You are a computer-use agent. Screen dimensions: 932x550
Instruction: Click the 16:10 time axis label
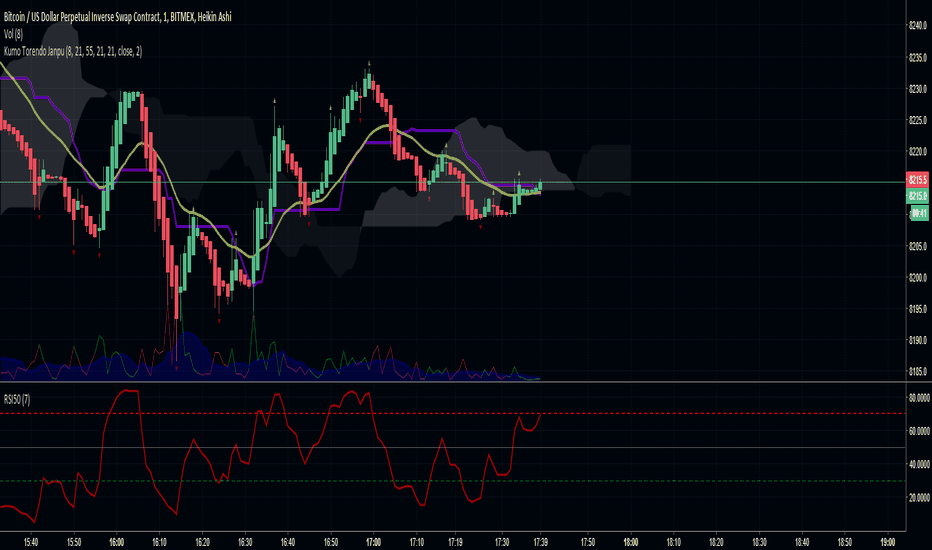[159, 542]
